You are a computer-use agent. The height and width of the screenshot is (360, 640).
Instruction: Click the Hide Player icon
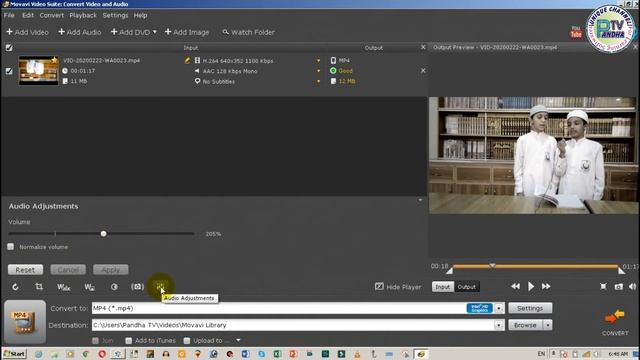point(379,287)
